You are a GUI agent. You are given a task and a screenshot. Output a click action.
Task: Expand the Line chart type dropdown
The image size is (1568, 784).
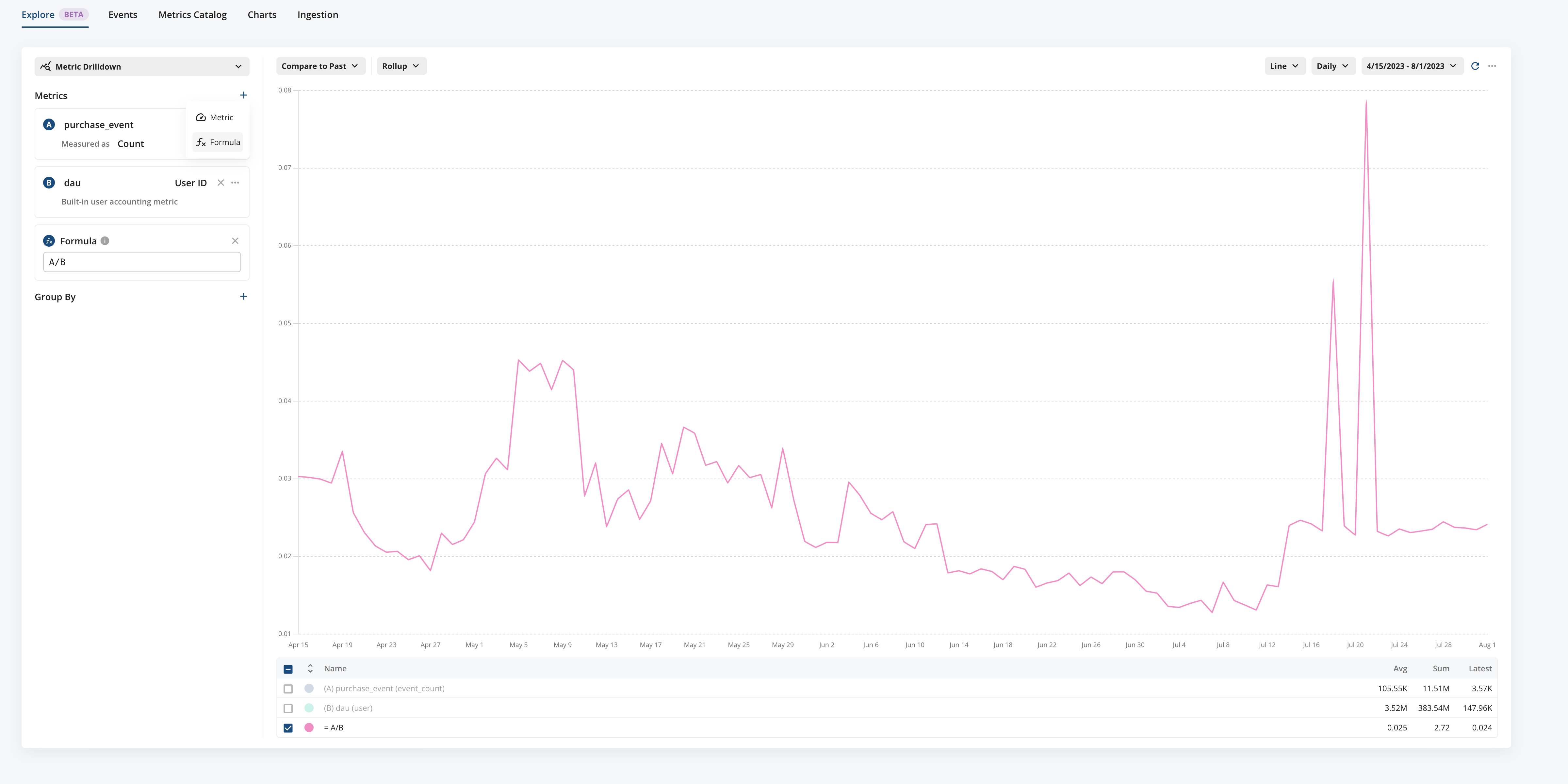[1283, 66]
